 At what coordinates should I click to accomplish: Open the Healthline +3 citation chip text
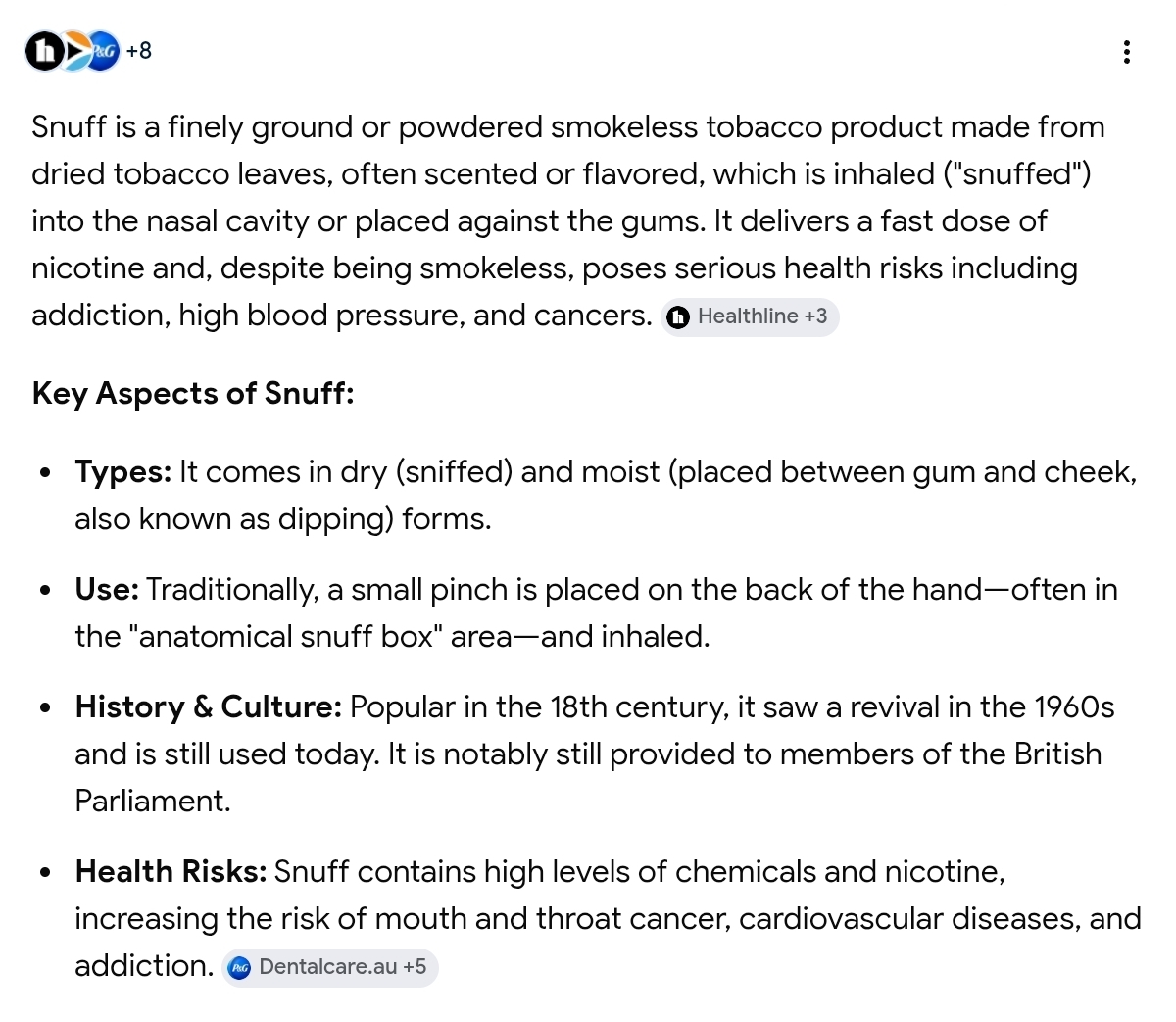(x=762, y=316)
